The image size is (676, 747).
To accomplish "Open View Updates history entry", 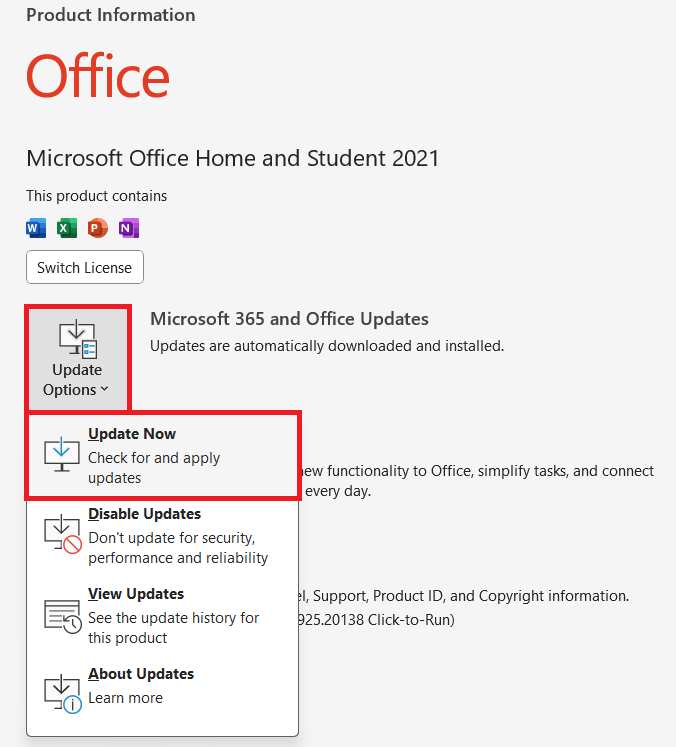I will tap(162, 616).
